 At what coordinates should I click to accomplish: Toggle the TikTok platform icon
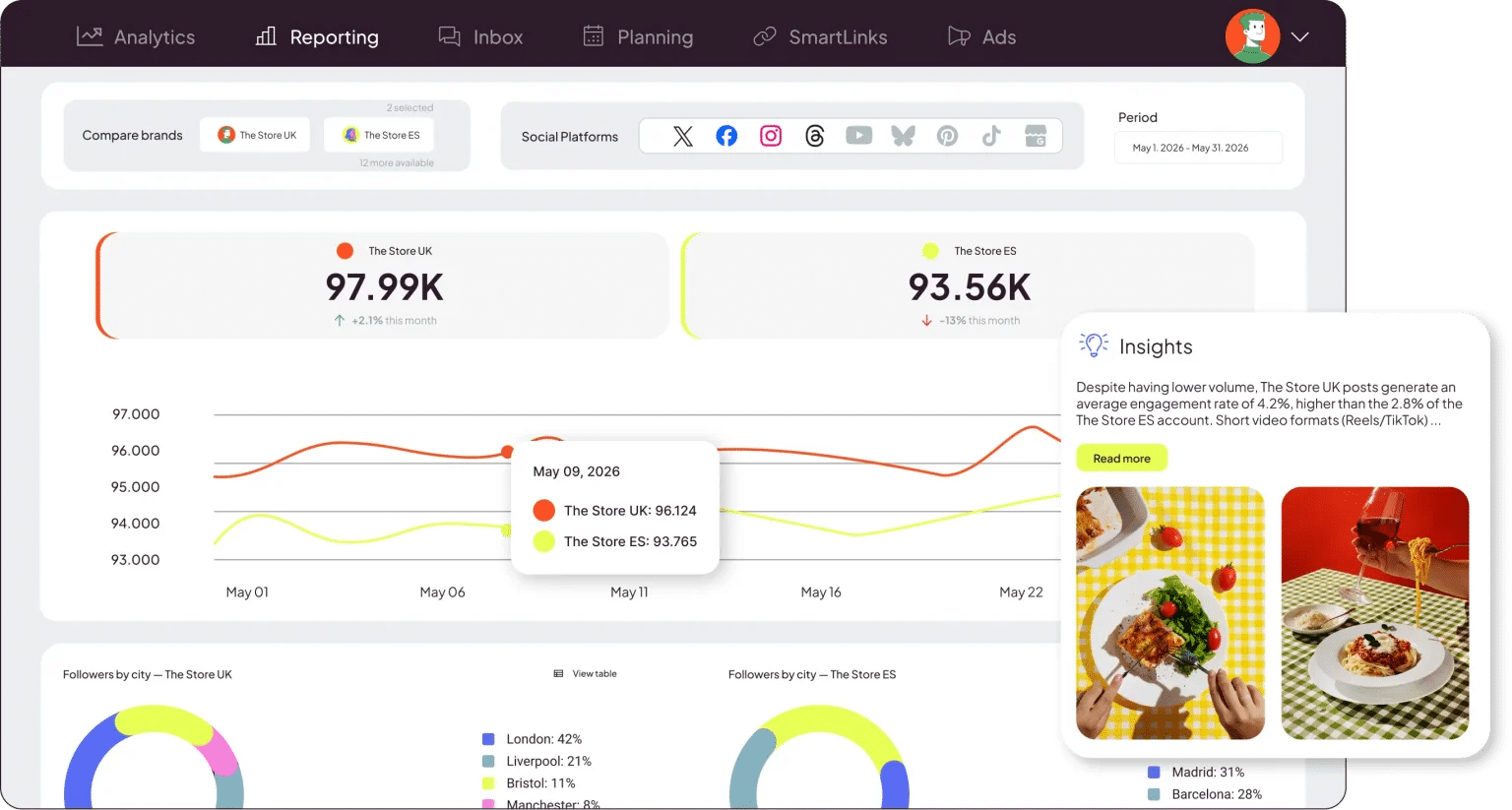point(991,136)
